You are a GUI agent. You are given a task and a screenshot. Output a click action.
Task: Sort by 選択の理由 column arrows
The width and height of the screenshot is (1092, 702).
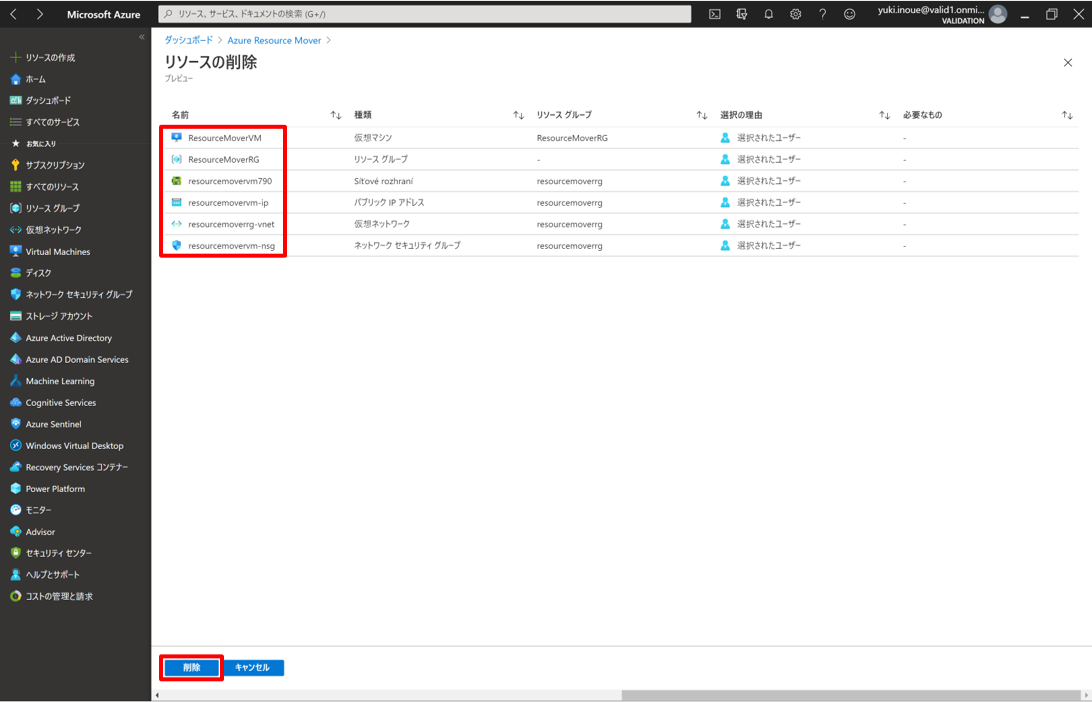pos(884,115)
